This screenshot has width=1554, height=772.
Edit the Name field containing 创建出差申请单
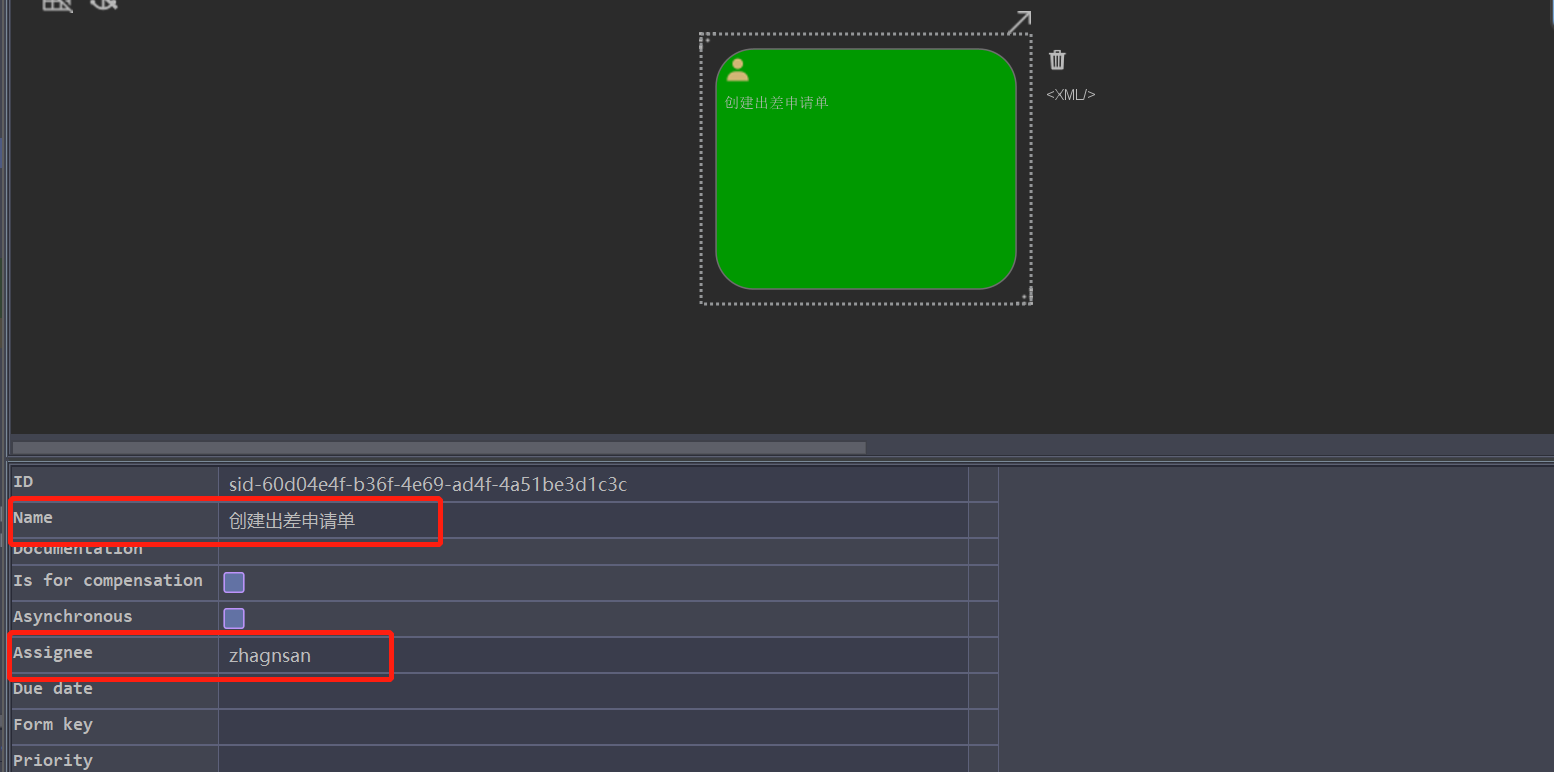coord(593,520)
